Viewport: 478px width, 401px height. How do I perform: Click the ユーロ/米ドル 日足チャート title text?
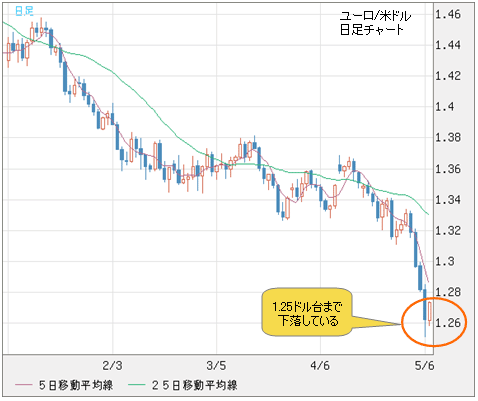(375, 23)
